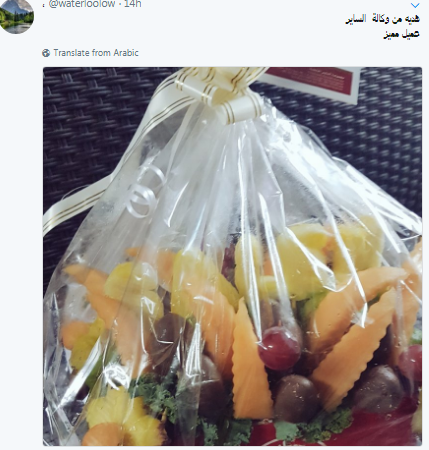
Task: Select the first line of Arabic tweet text
Action: 382,19
